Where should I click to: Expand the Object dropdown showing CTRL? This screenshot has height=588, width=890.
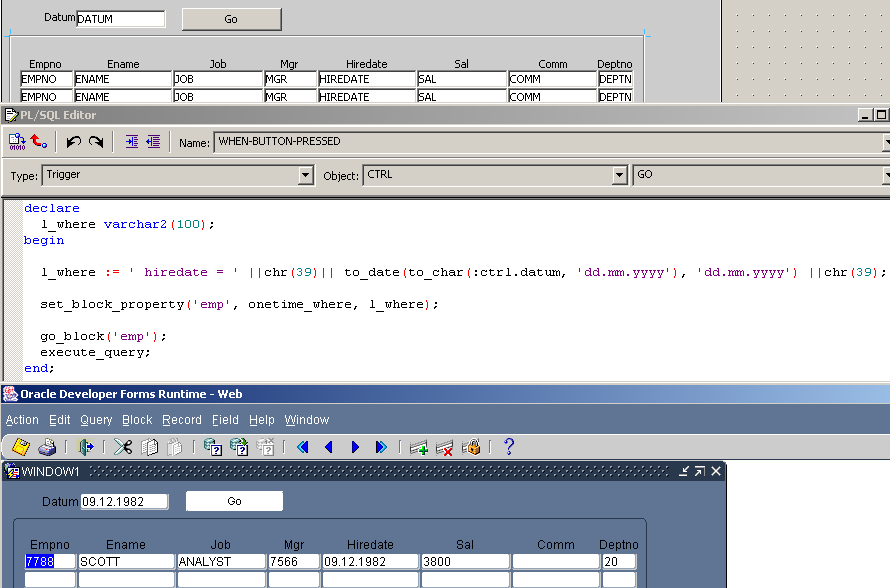[620, 175]
